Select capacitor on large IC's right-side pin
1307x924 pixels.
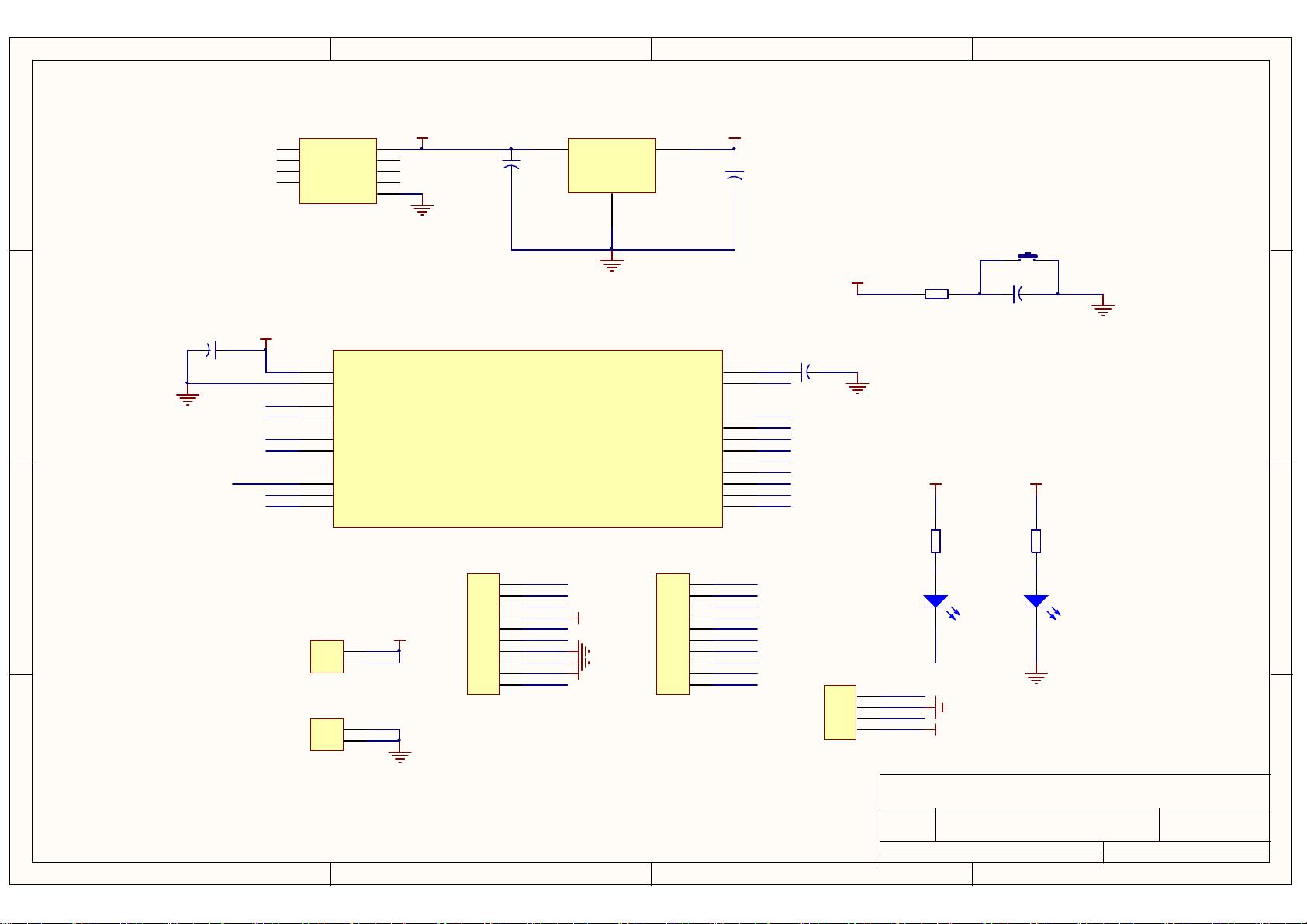(x=807, y=372)
